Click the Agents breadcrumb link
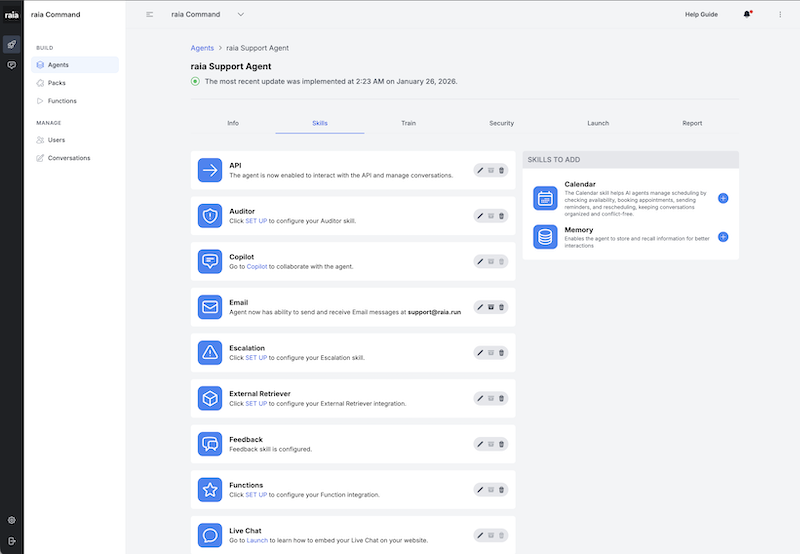The image size is (800, 554). point(202,48)
